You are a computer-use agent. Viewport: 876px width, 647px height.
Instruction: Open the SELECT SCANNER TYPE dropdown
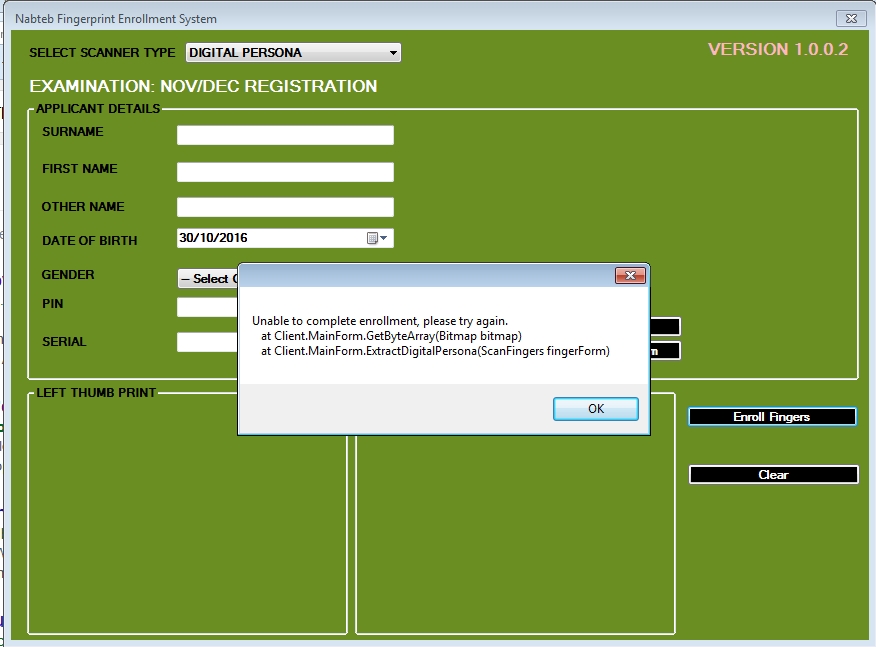pyautogui.click(x=394, y=52)
